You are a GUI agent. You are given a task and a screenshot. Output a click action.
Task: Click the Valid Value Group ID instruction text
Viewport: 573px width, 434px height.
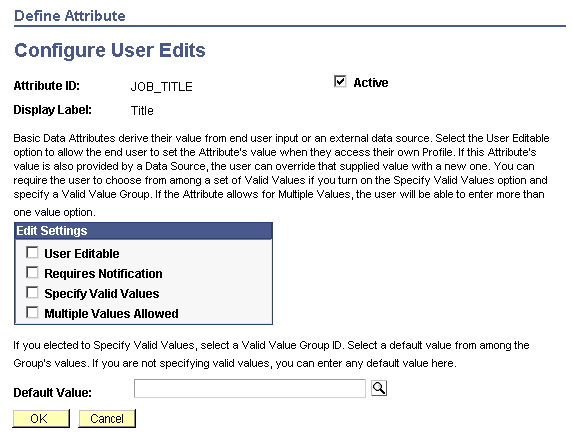271,354
